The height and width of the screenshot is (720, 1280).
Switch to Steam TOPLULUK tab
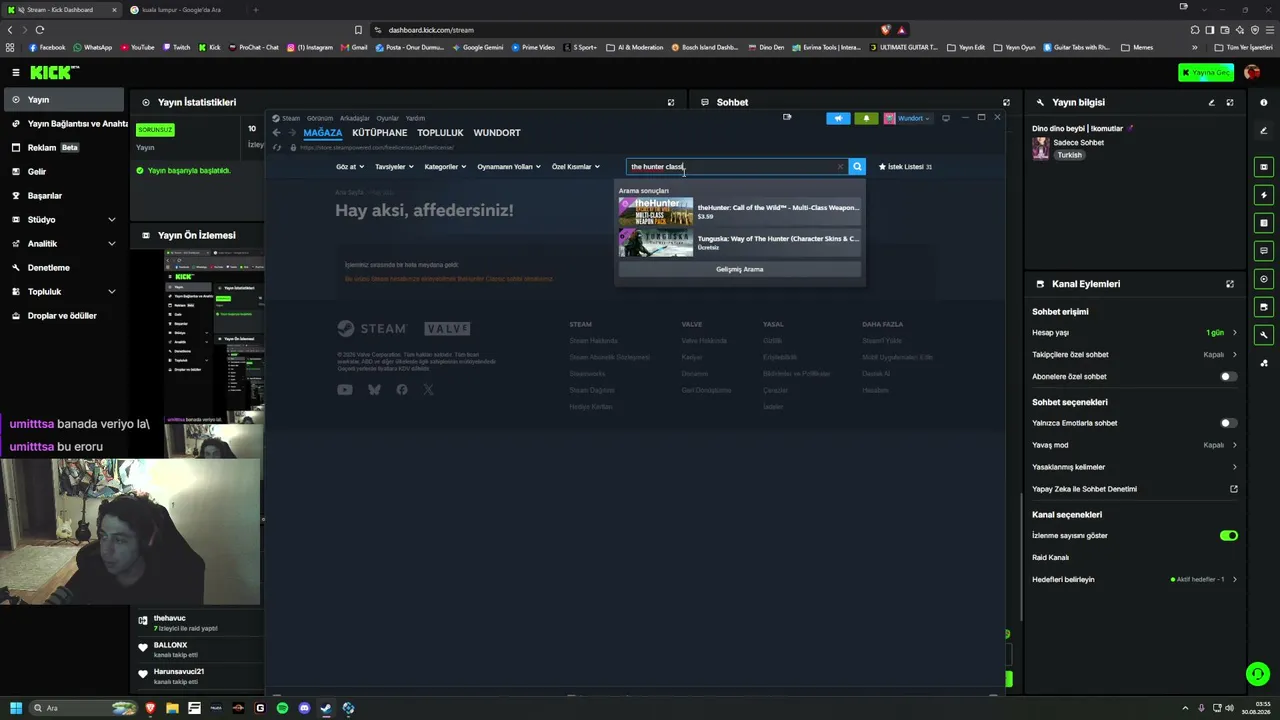440,133
